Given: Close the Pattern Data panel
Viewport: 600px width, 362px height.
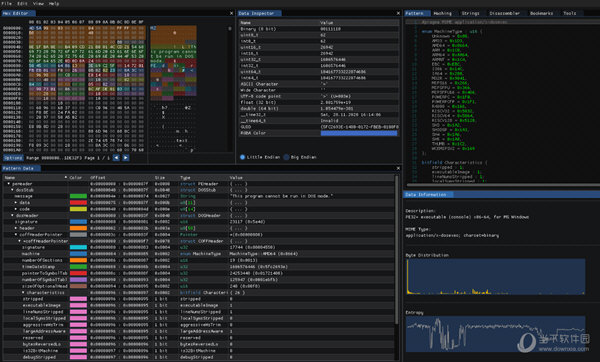Looking at the screenshot, I should (398, 168).
